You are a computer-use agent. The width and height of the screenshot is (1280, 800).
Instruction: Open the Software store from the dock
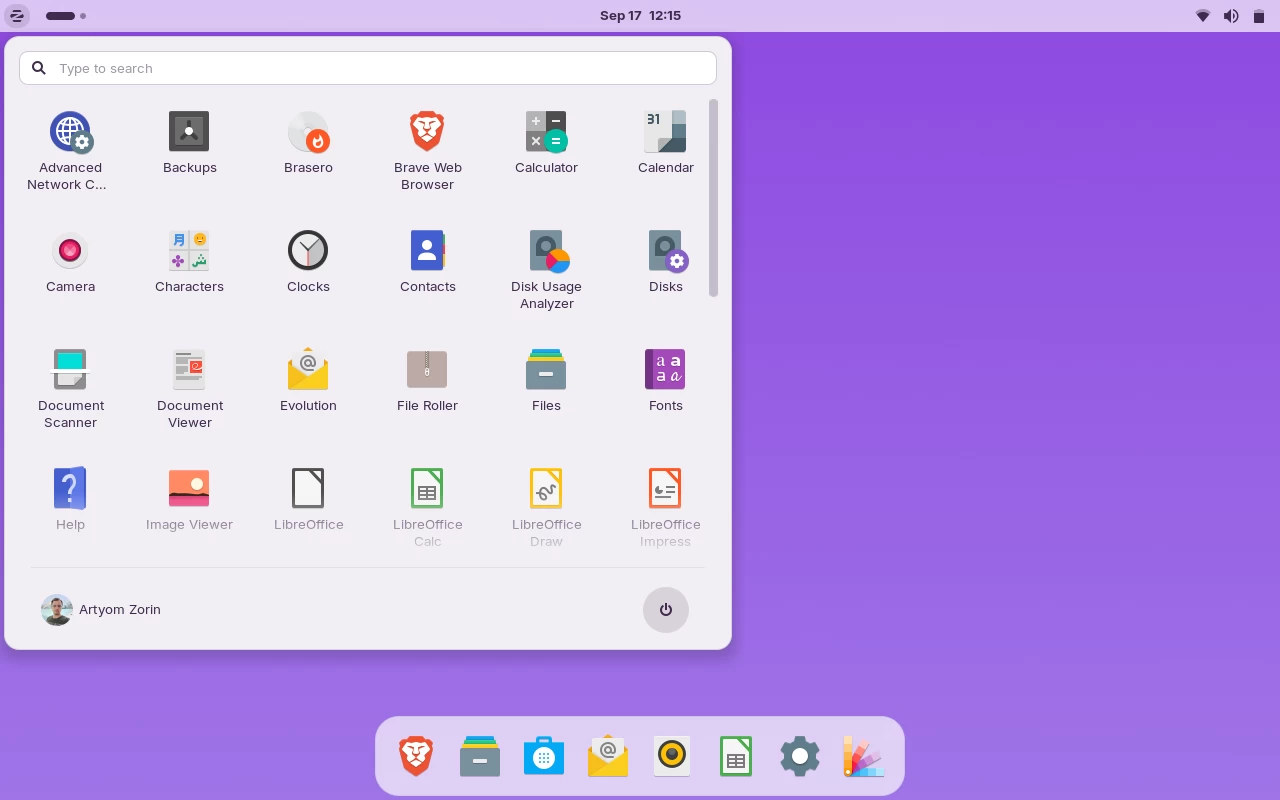tap(543, 756)
